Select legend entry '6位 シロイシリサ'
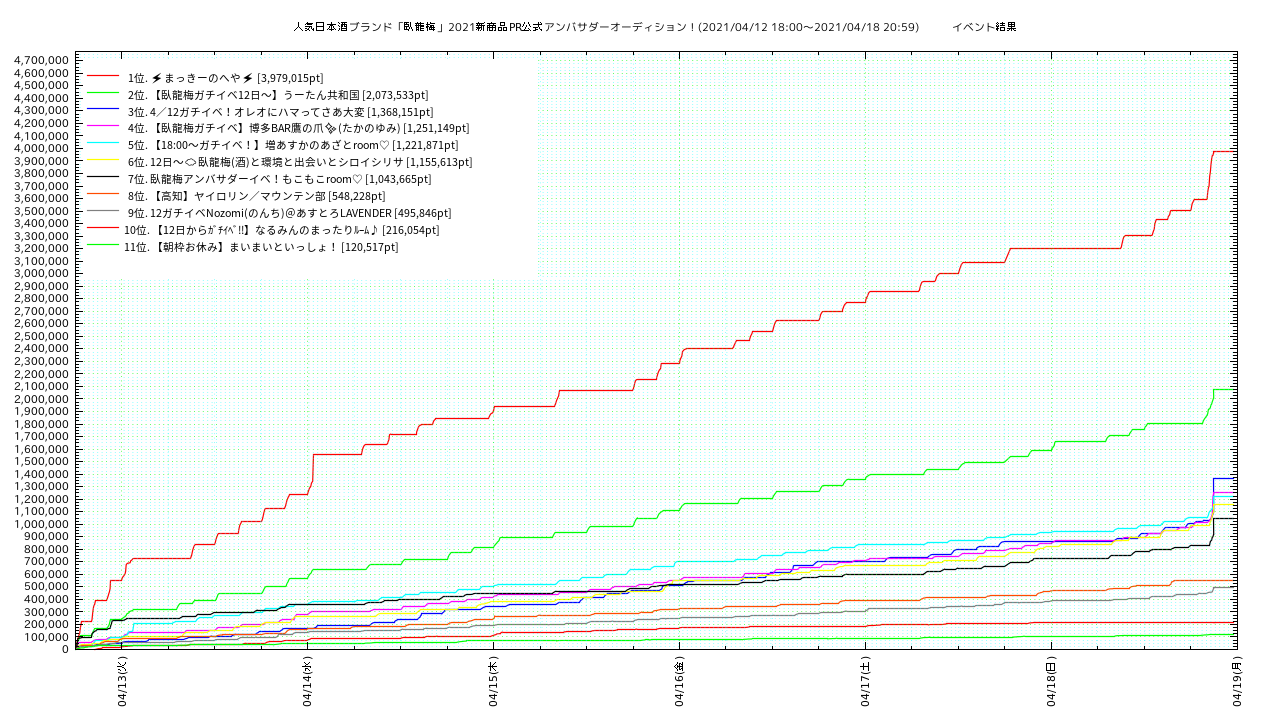1280x720 pixels. (300, 162)
